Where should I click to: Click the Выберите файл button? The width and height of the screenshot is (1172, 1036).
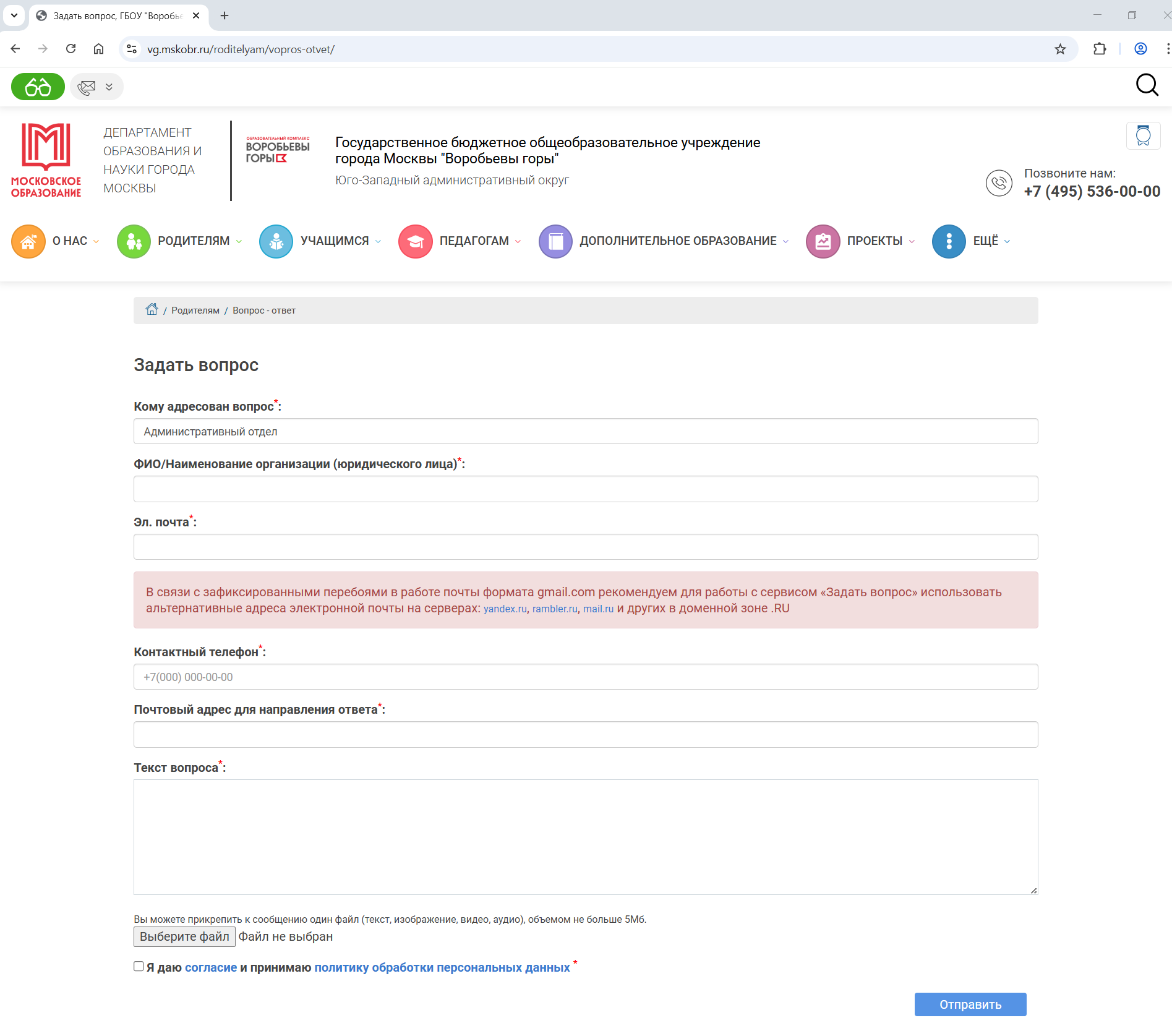click(x=184, y=936)
